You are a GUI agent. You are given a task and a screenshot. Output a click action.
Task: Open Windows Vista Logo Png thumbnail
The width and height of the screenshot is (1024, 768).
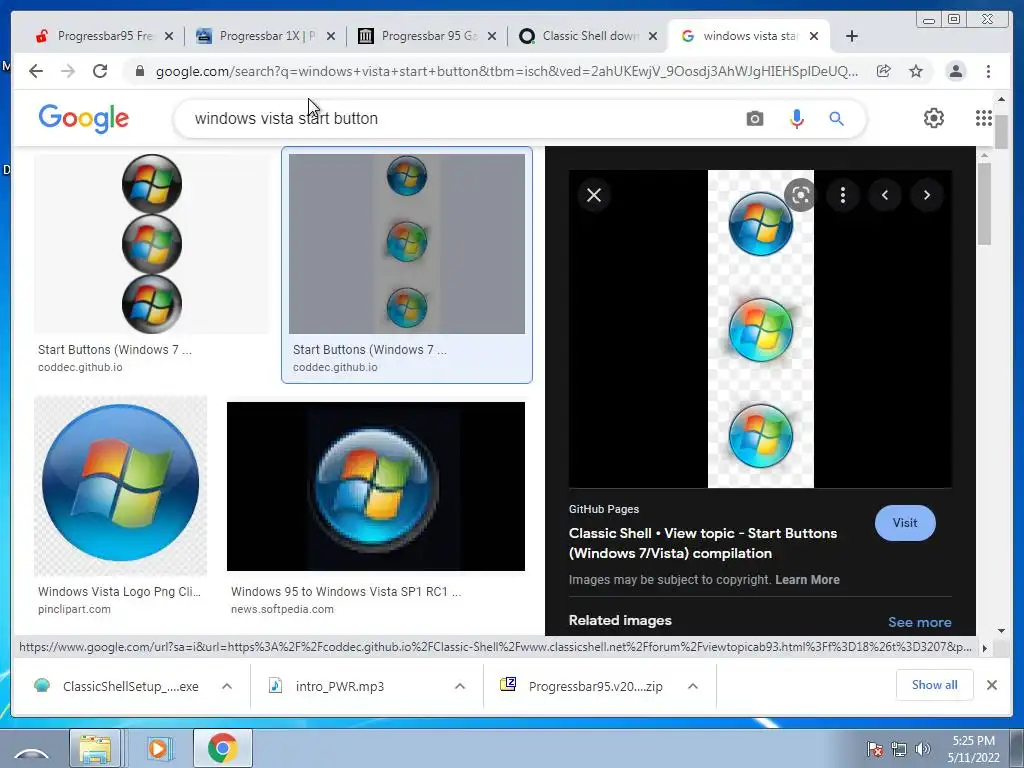click(121, 486)
